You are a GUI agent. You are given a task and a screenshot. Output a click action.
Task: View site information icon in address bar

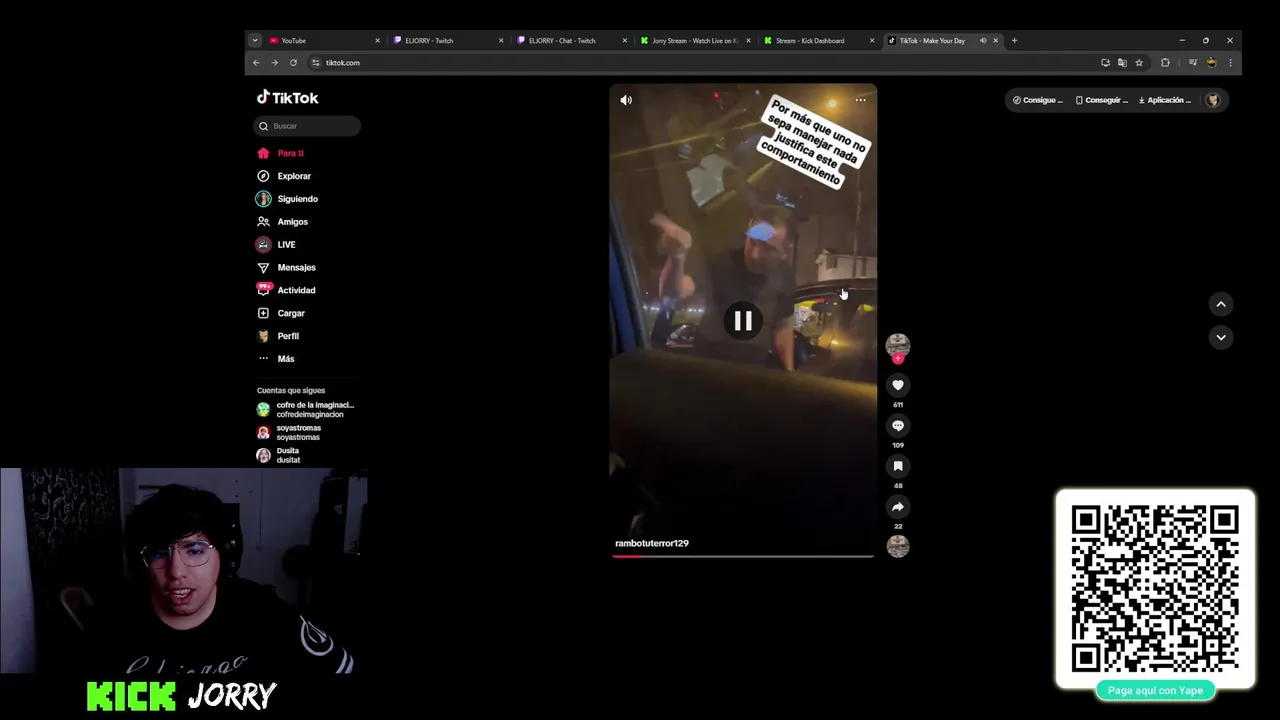click(x=316, y=63)
